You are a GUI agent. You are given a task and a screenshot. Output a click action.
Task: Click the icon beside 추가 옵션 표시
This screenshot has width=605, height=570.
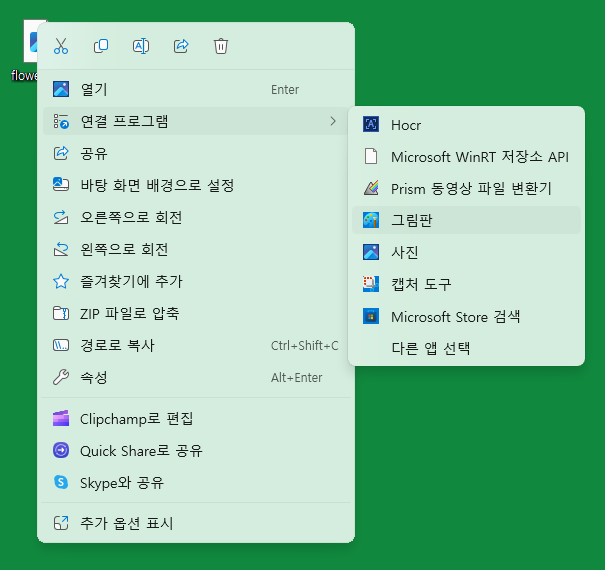click(x=61, y=523)
